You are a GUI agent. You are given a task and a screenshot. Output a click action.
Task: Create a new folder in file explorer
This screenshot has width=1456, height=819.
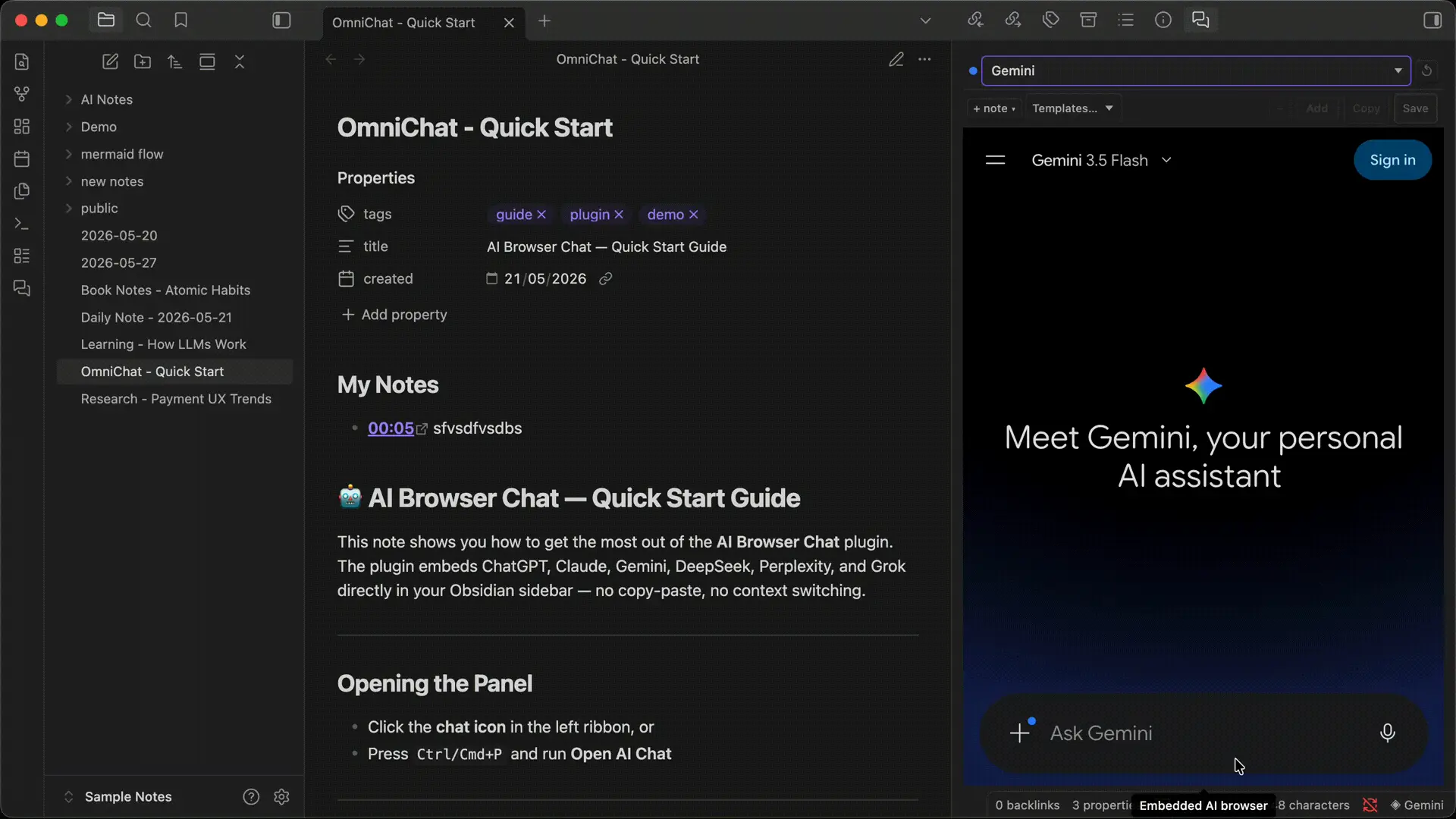click(143, 62)
